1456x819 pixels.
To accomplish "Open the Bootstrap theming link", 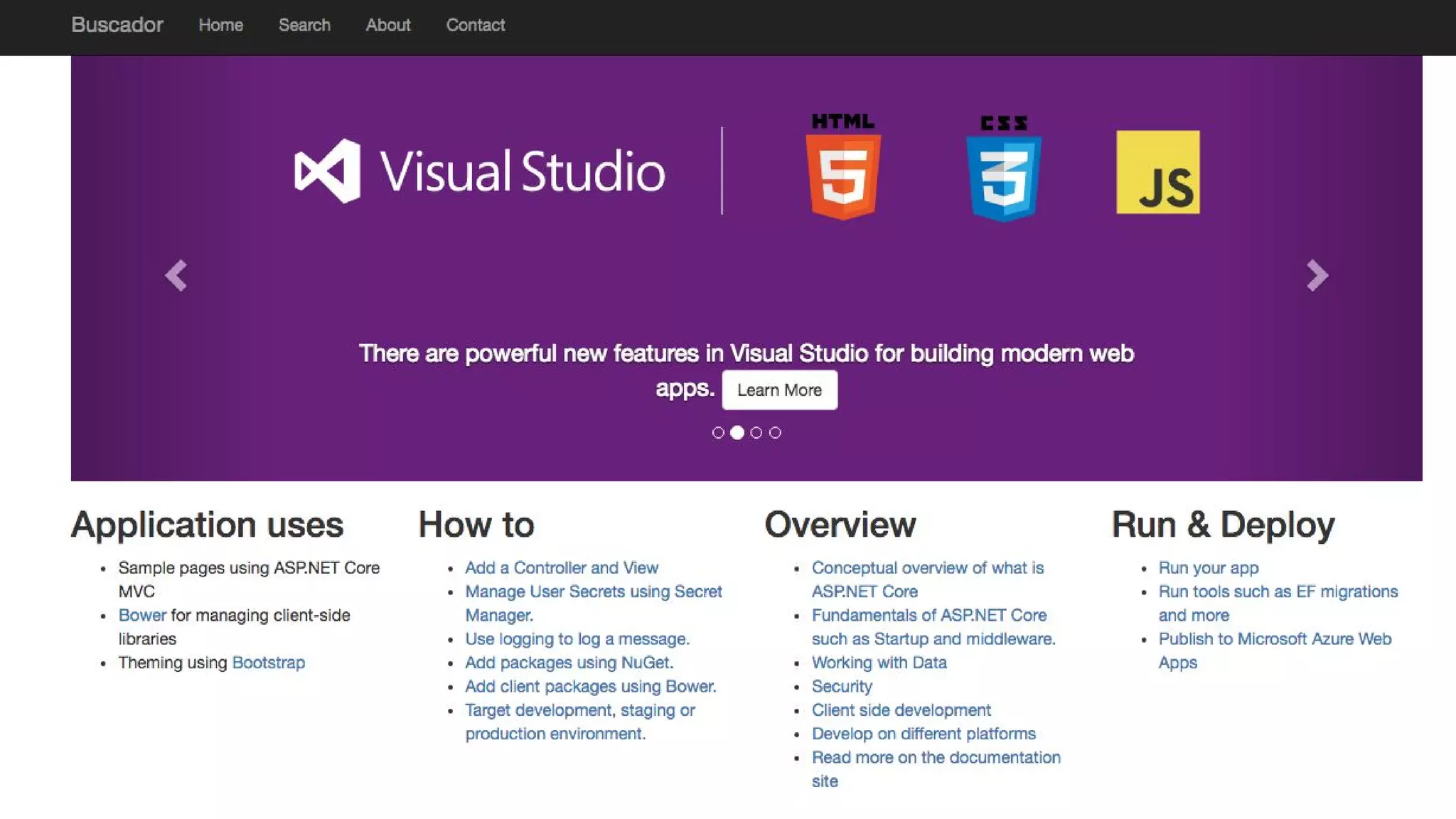I will pyautogui.click(x=268, y=663).
